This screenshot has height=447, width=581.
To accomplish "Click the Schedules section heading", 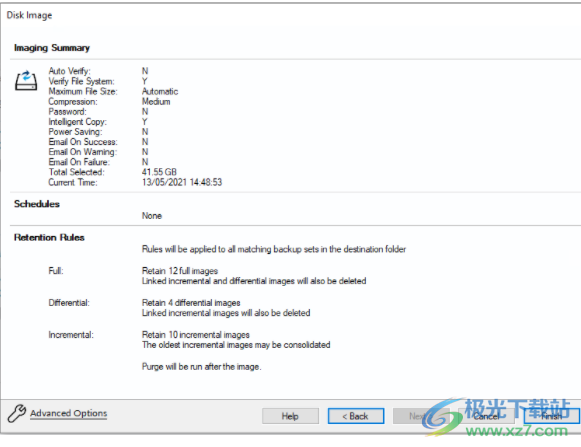I will point(37,204).
